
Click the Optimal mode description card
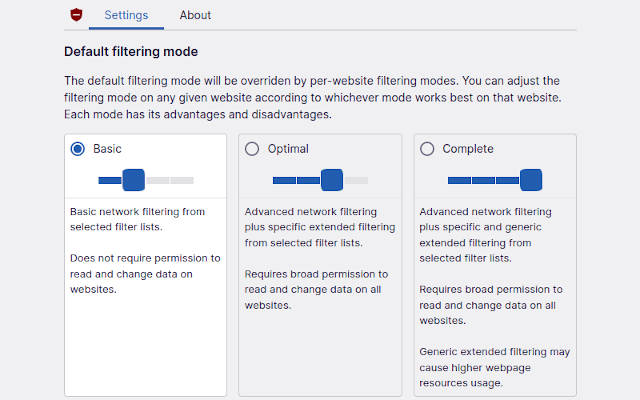coord(320,265)
